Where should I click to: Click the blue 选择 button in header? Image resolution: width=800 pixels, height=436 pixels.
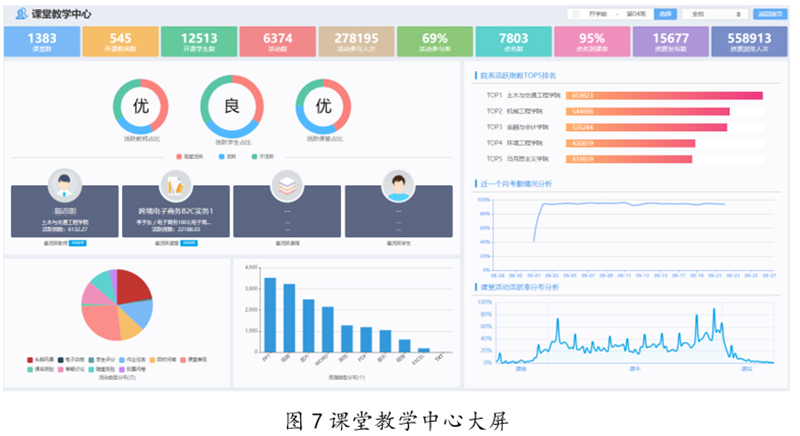(665, 14)
